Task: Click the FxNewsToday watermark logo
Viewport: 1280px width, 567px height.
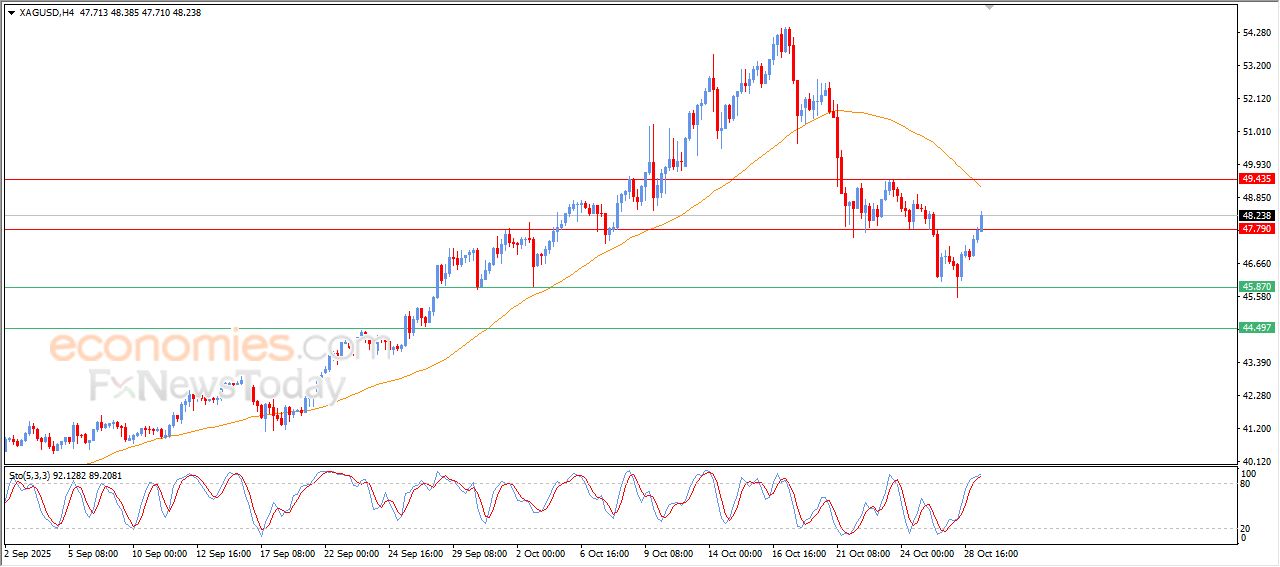Action: point(217,386)
